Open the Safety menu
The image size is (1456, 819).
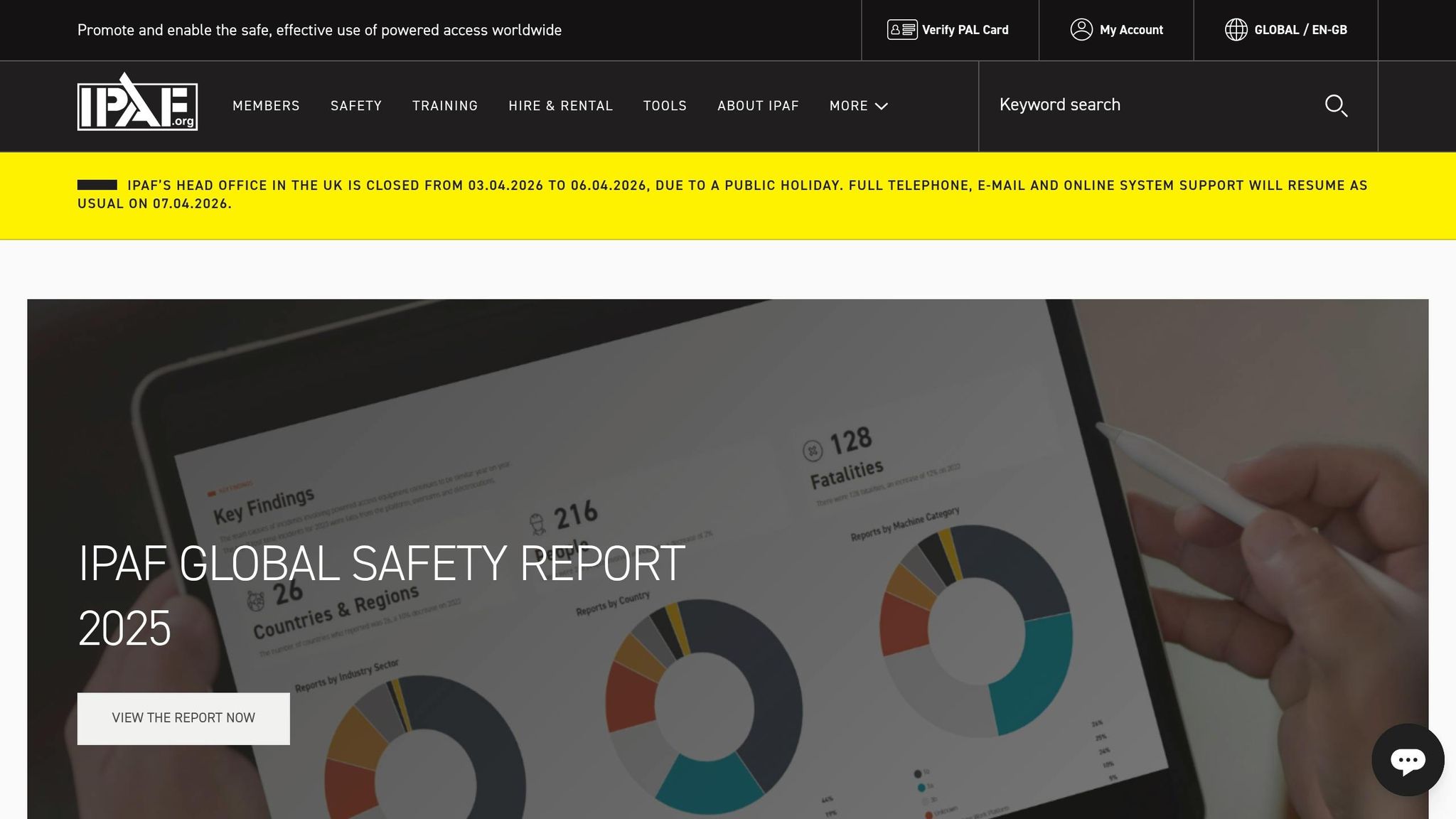(x=356, y=106)
